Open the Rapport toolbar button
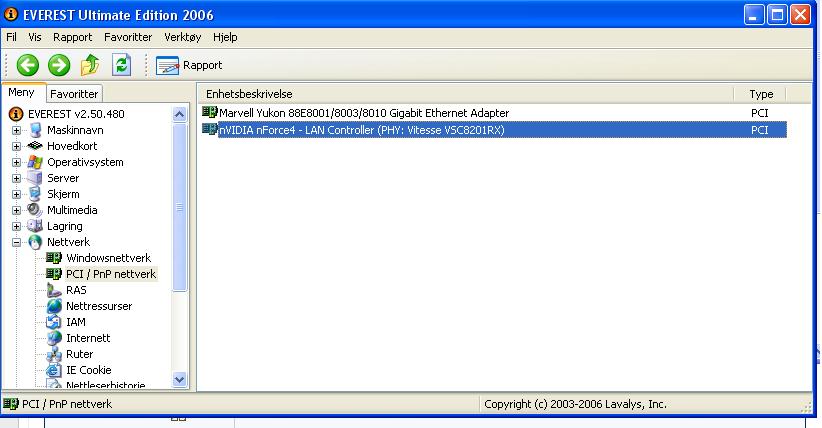822x428 pixels. (189, 66)
